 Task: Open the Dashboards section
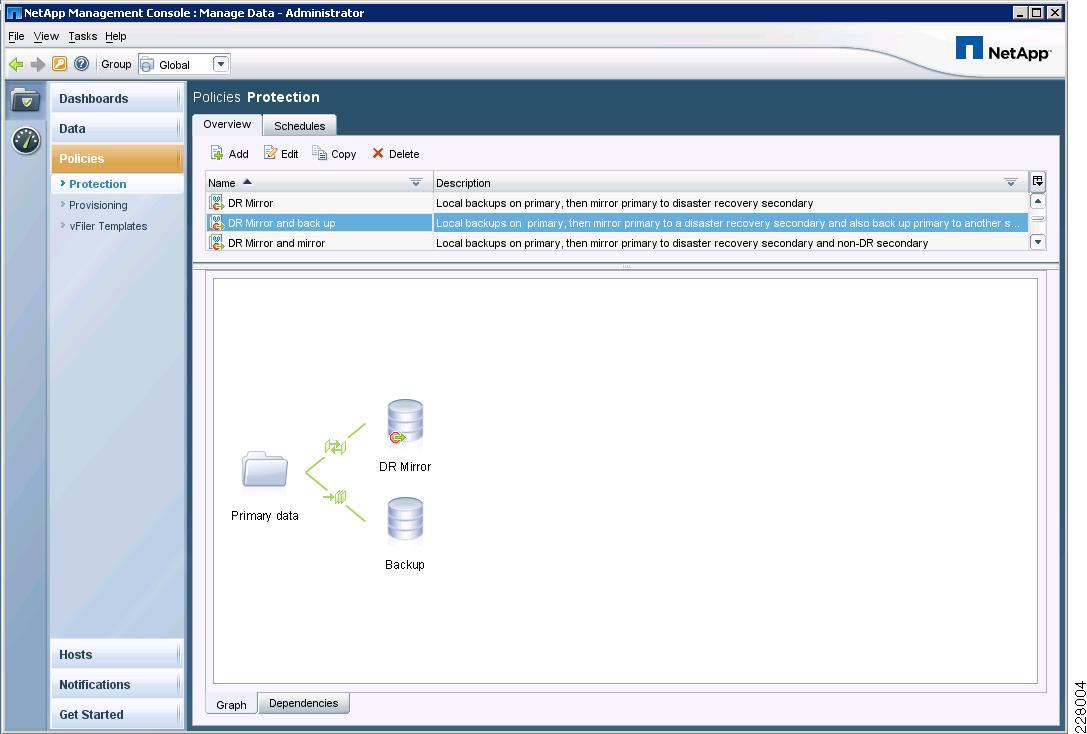(116, 98)
